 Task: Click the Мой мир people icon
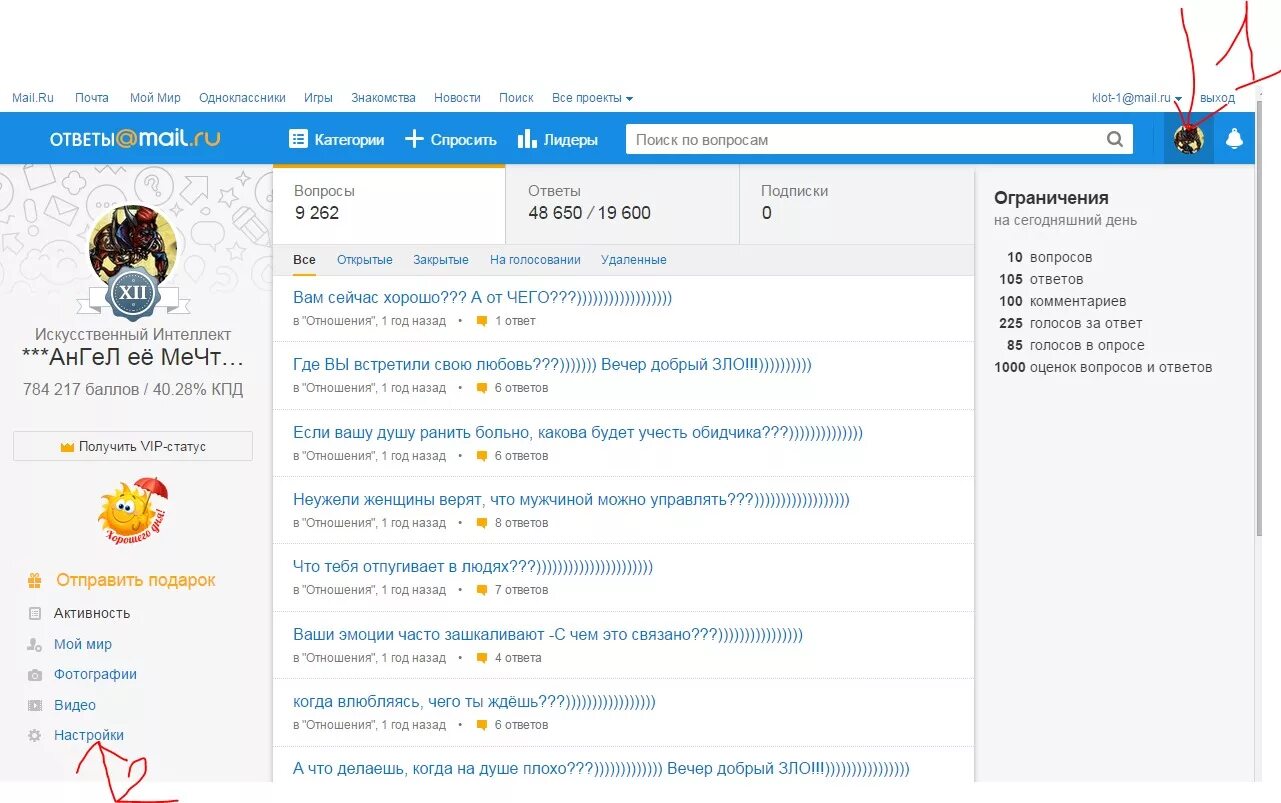(x=35, y=644)
